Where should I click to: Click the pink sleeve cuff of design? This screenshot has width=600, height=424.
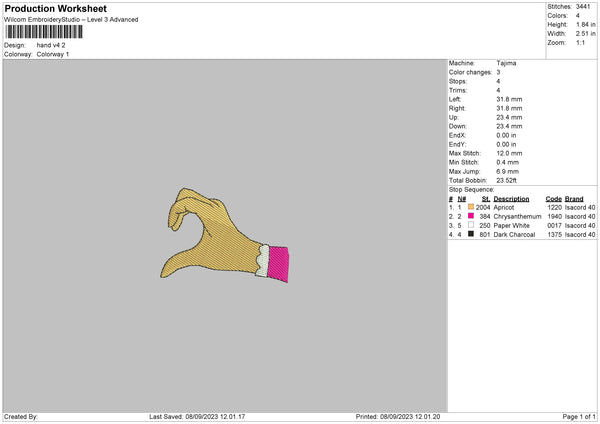(x=279, y=264)
